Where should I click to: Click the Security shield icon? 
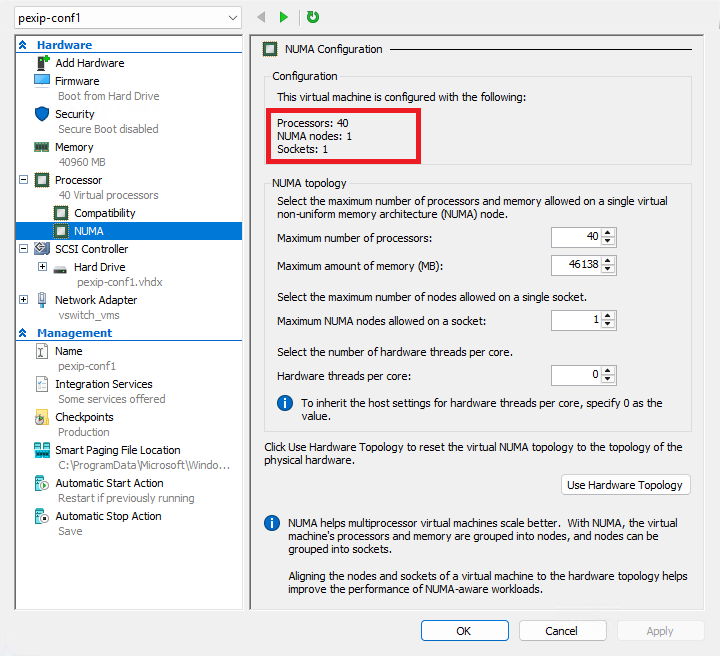coord(42,114)
